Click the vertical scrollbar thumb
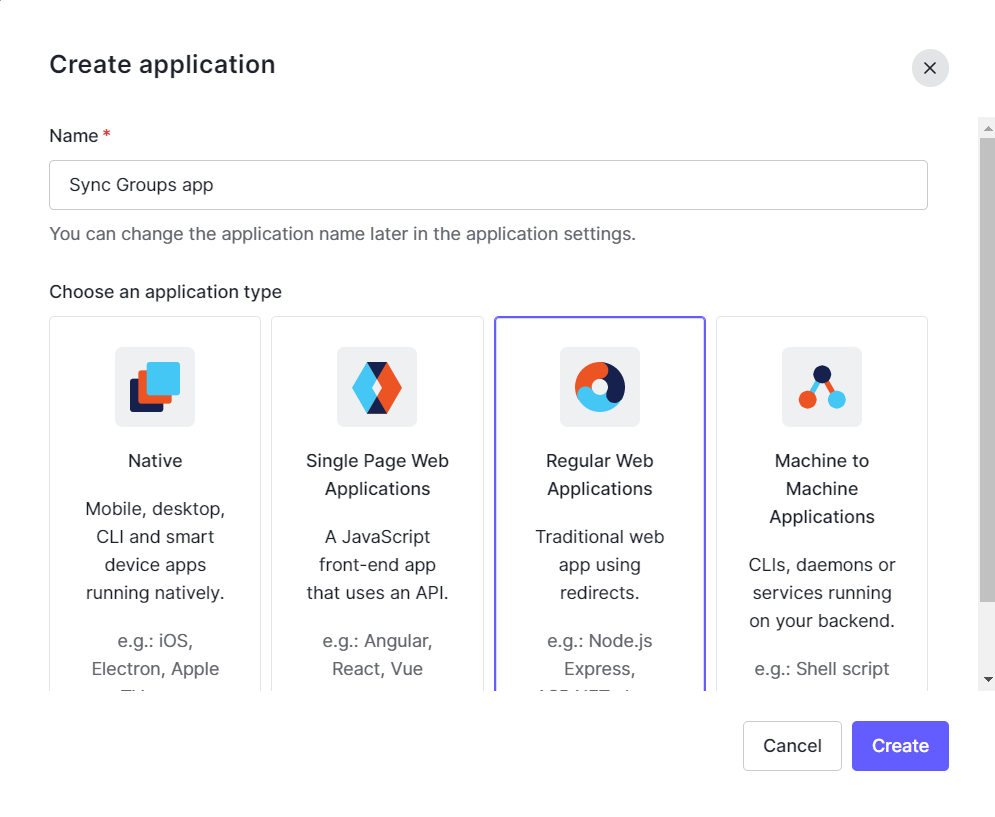 click(x=987, y=370)
